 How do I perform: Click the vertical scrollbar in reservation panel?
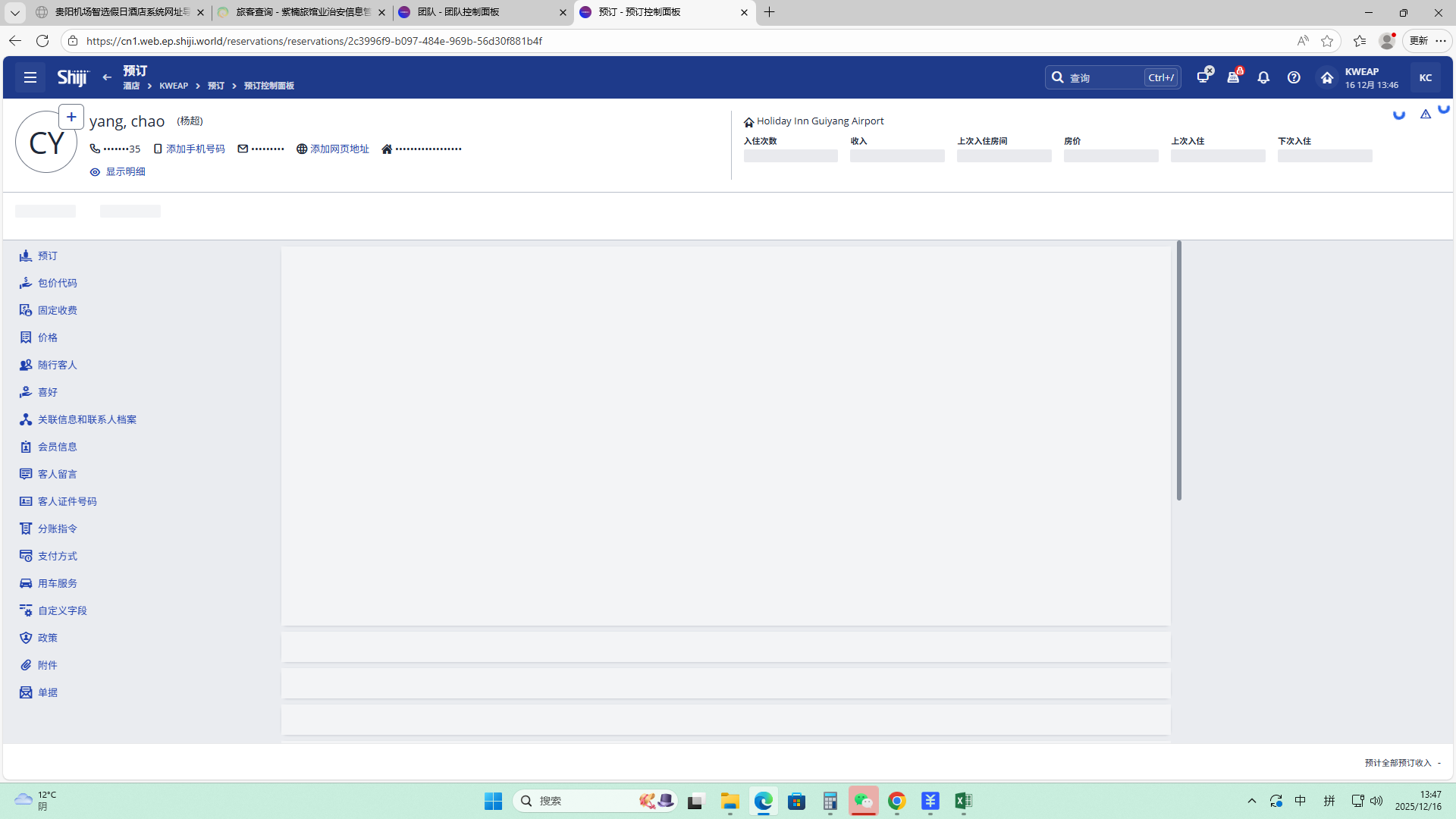coord(1178,372)
